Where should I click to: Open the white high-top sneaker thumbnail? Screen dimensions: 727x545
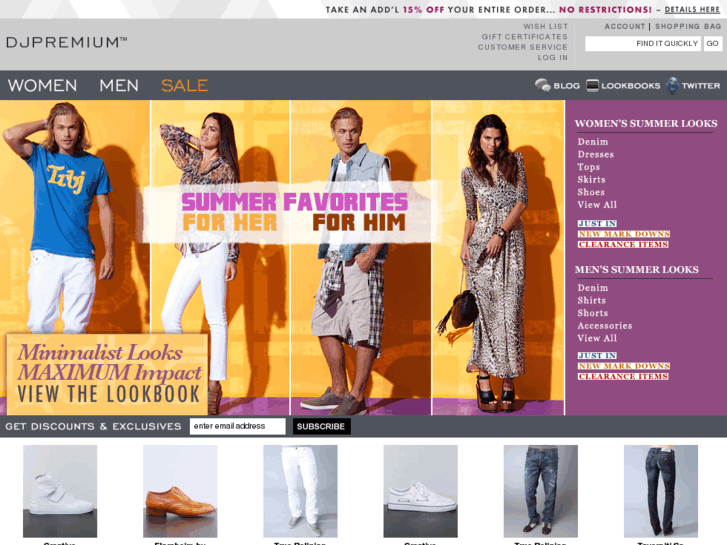60,491
